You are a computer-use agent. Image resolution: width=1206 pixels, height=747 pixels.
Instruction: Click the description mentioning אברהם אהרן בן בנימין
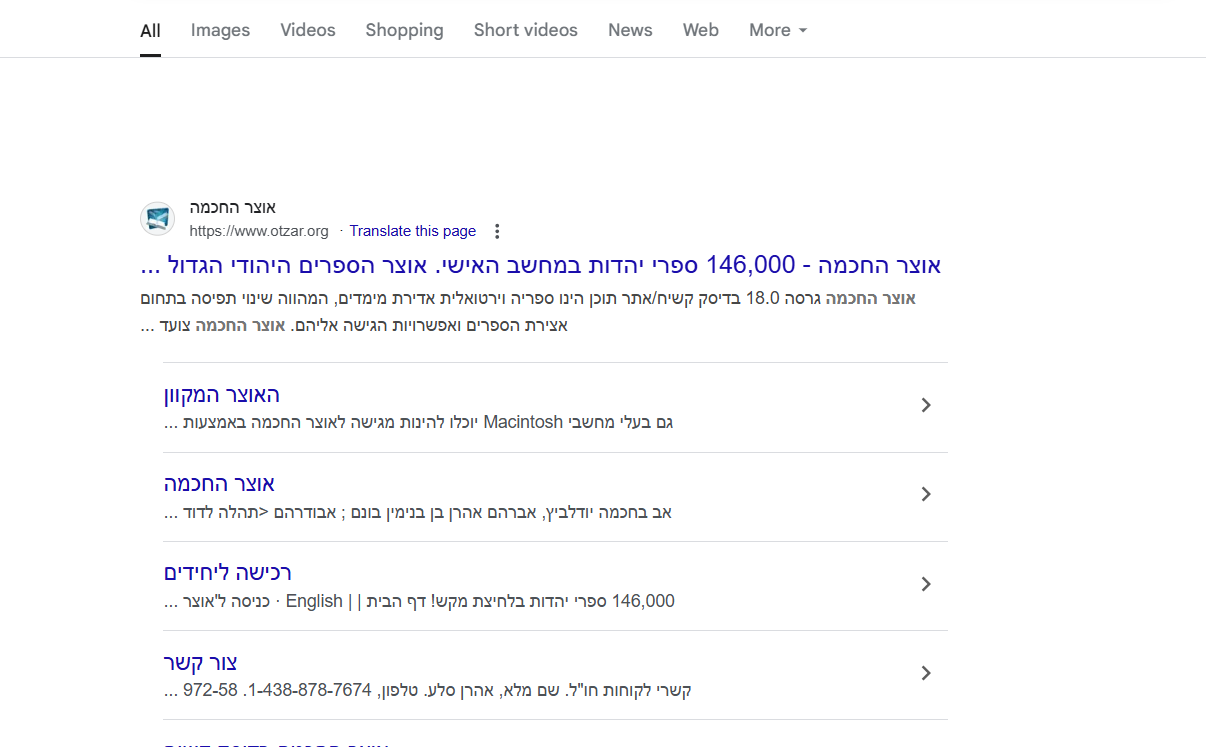point(418,513)
